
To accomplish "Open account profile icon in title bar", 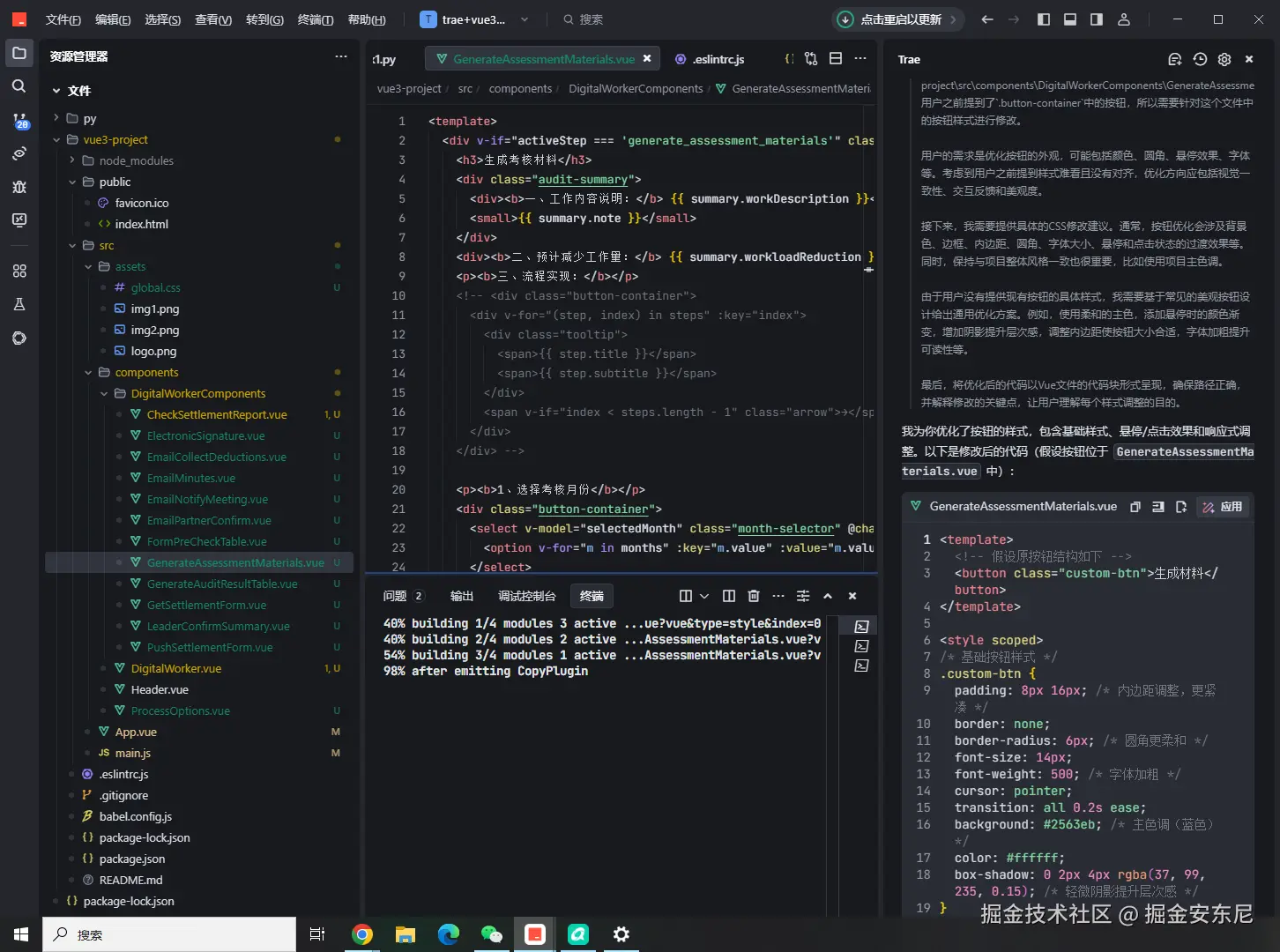I will point(1124,19).
